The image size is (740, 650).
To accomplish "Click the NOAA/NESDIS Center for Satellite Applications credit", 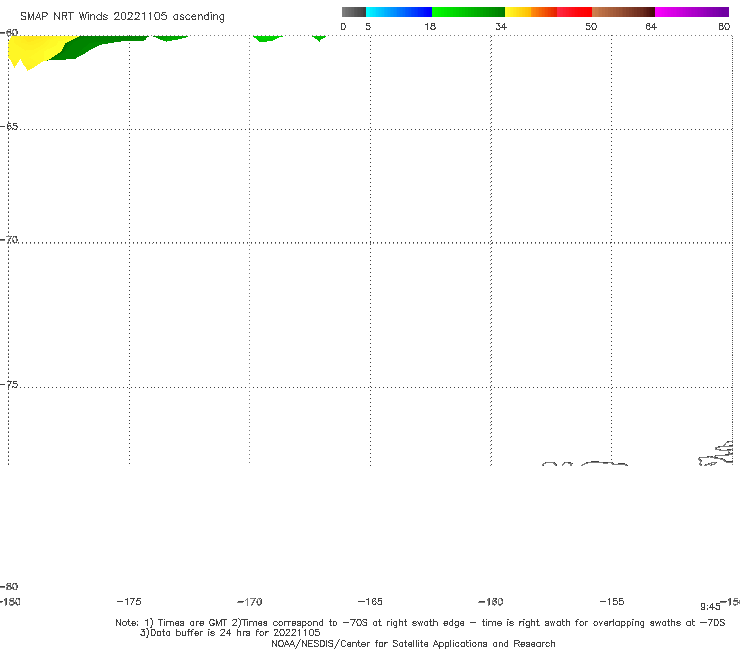I will tap(413, 643).
